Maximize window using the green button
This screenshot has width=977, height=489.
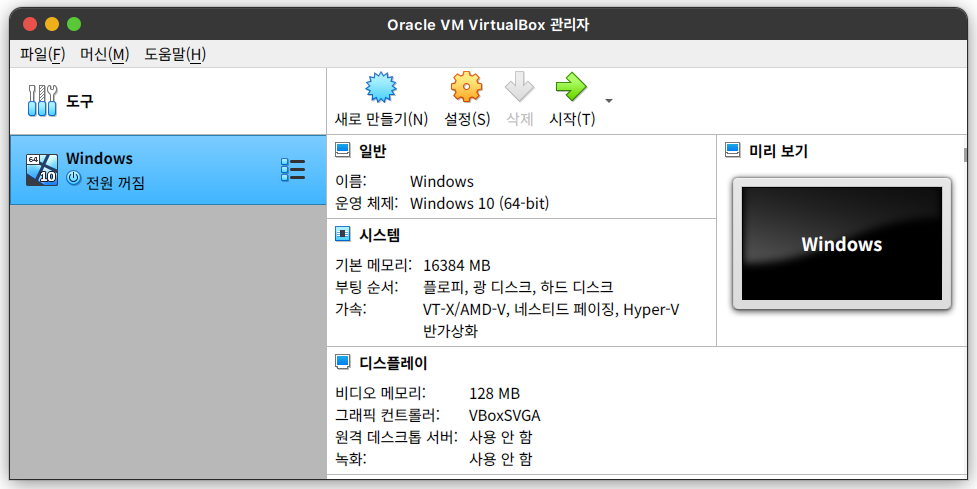pos(74,24)
